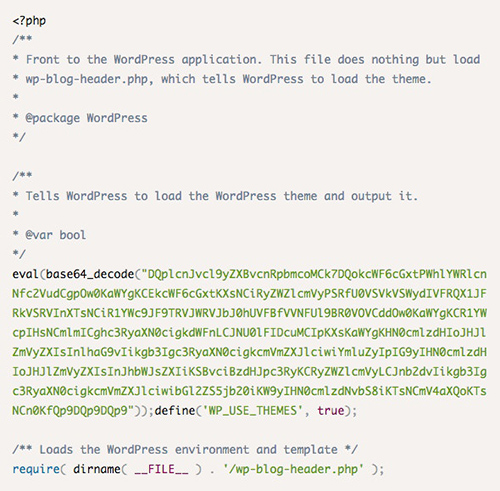This screenshot has height=491, width=500.
Task: Click the '/wp-blog-header.php' string
Action: point(293,469)
